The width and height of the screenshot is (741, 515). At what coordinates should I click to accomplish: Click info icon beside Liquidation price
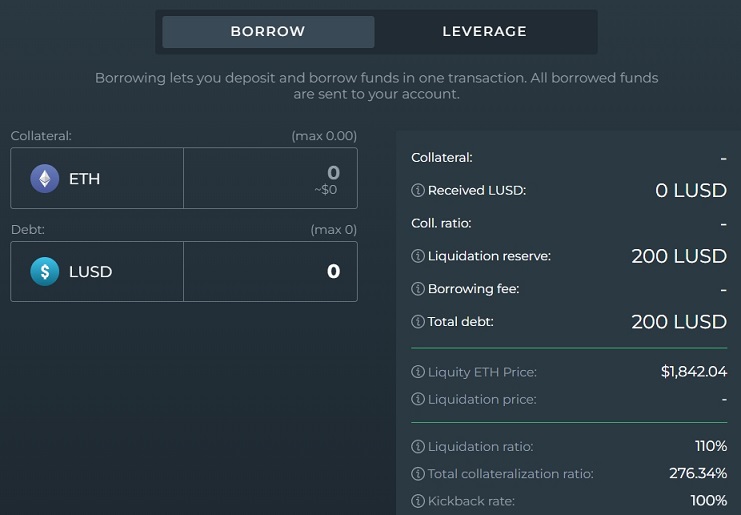(x=418, y=399)
